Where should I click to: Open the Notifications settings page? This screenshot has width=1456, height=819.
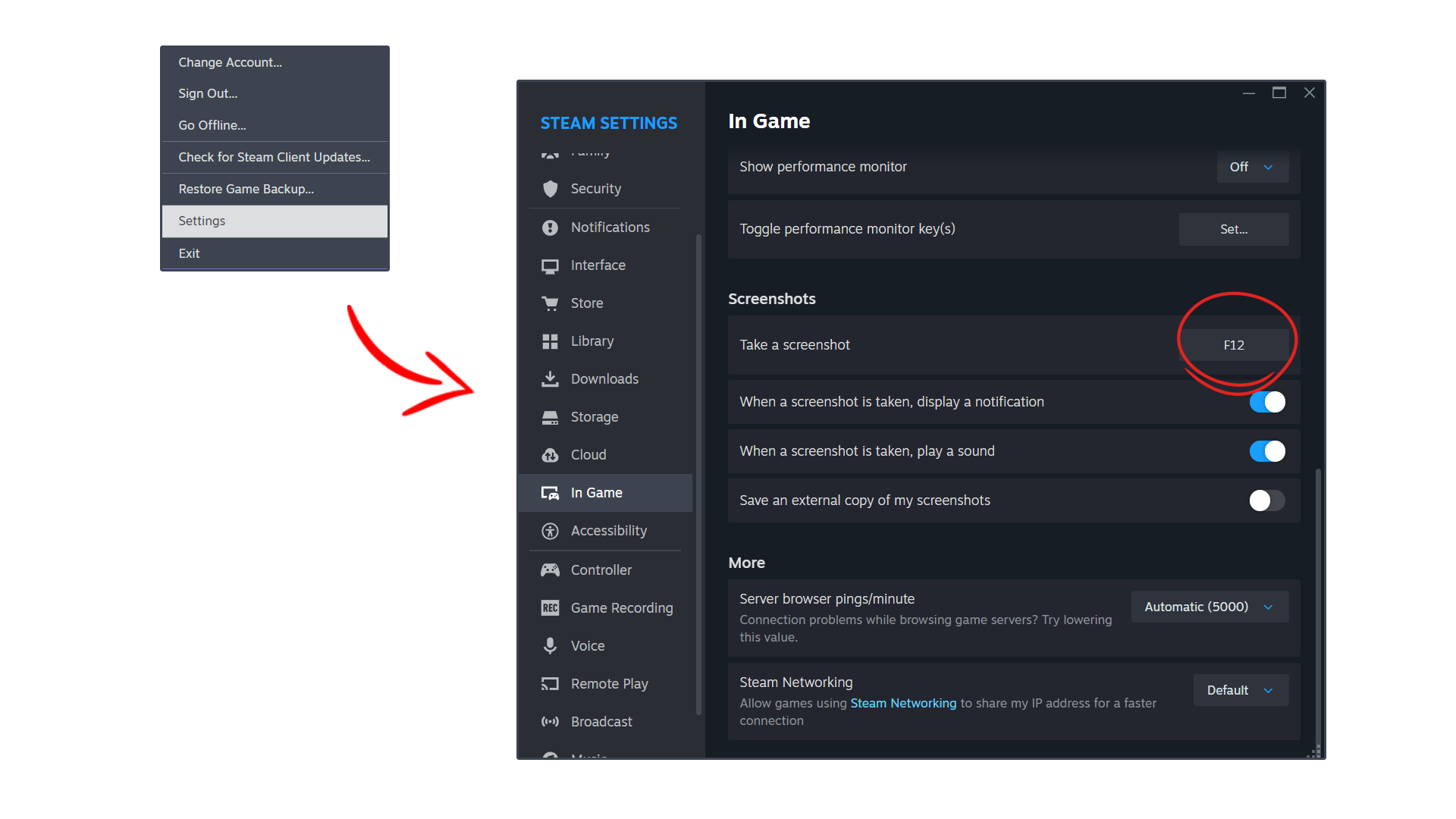(x=605, y=227)
